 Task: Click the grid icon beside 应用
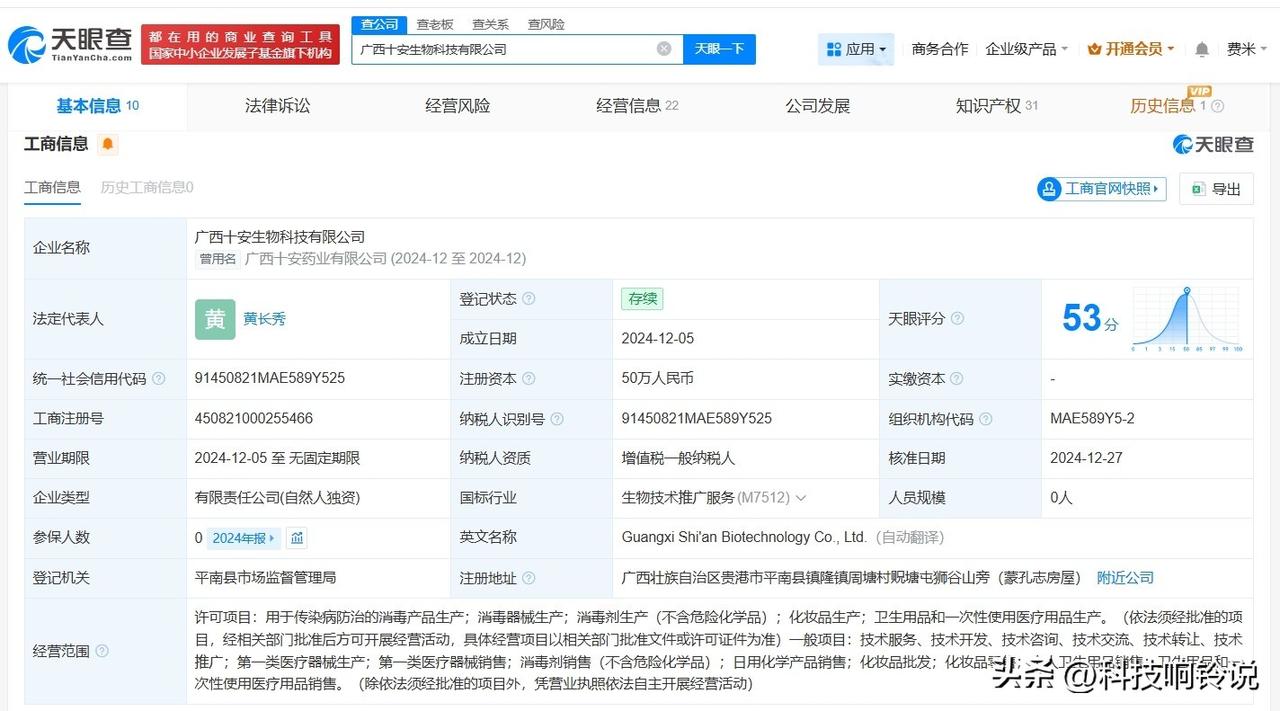[x=832, y=48]
